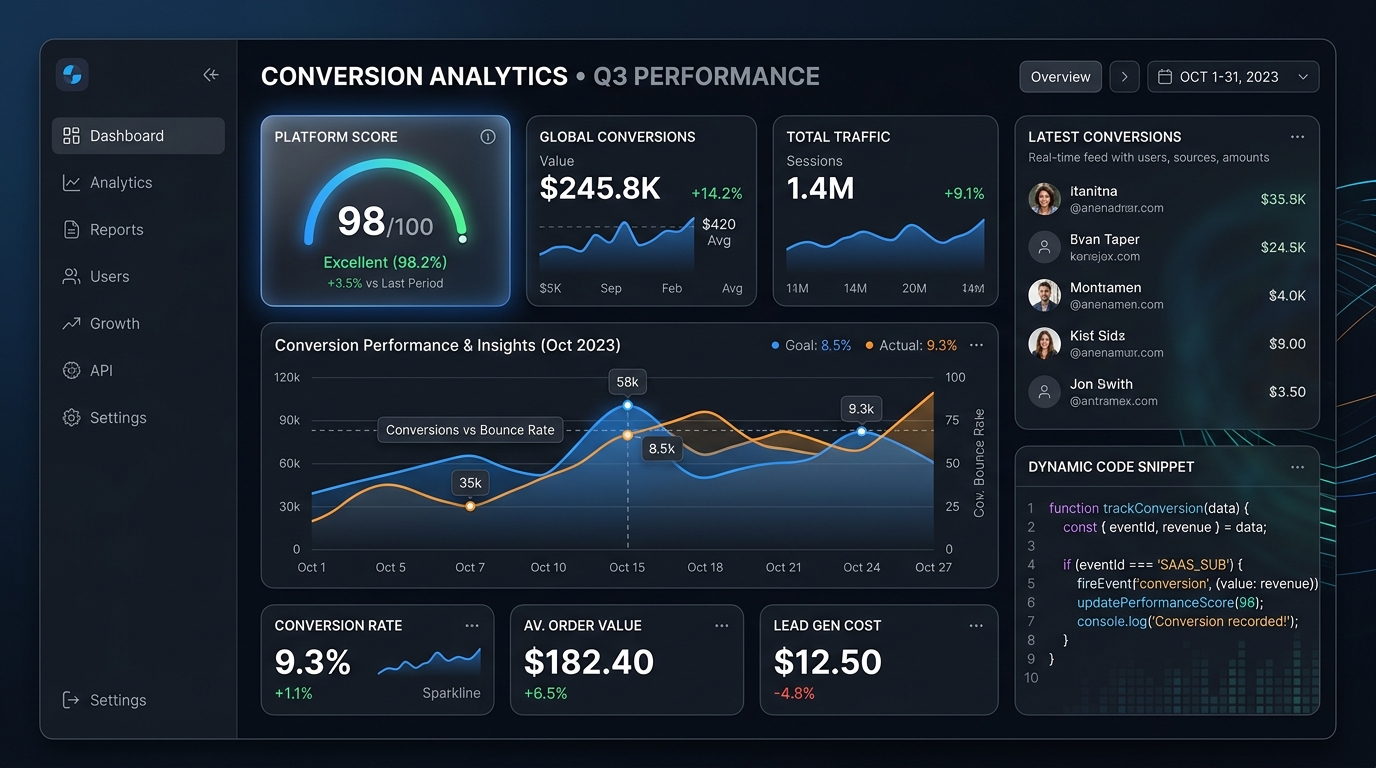Open Latest Conversions more options menu
Screen dimensions: 1376x768
(1297, 137)
